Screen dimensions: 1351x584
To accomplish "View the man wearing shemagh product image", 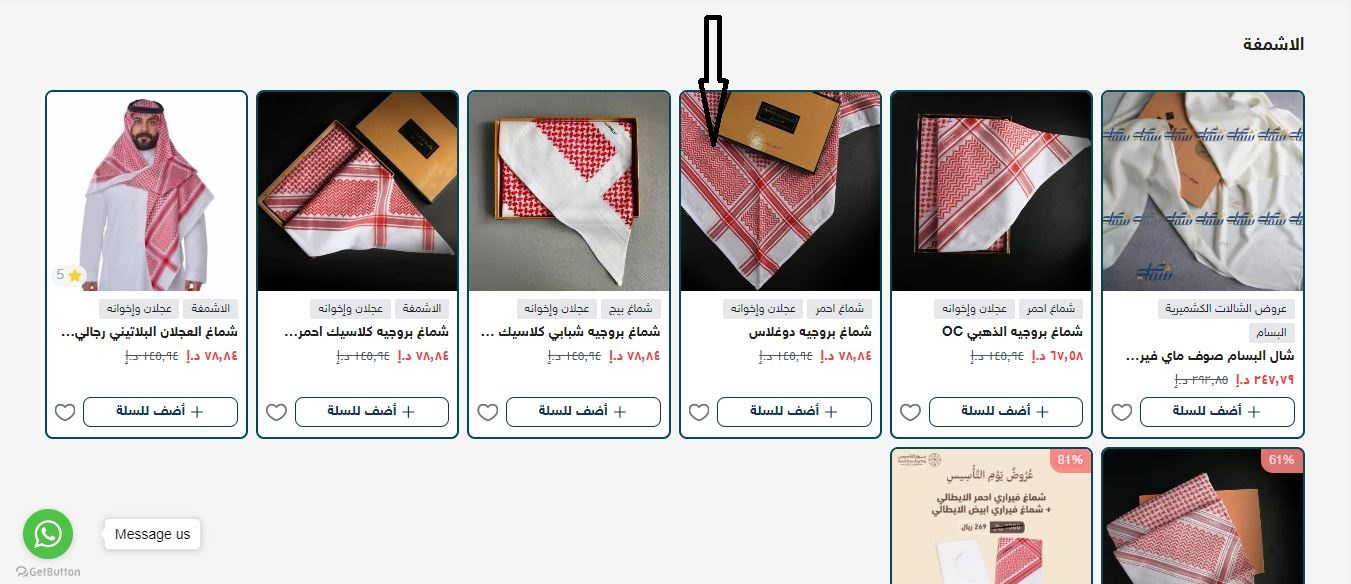I will point(146,192).
